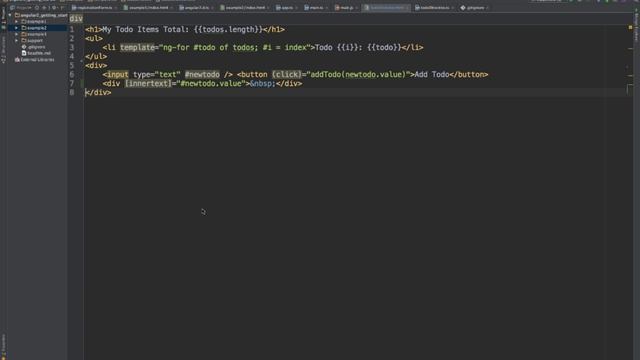This screenshot has height=360, width=640.
Task: Click the div breadcrumb above the editor
Action: pos(76,18)
